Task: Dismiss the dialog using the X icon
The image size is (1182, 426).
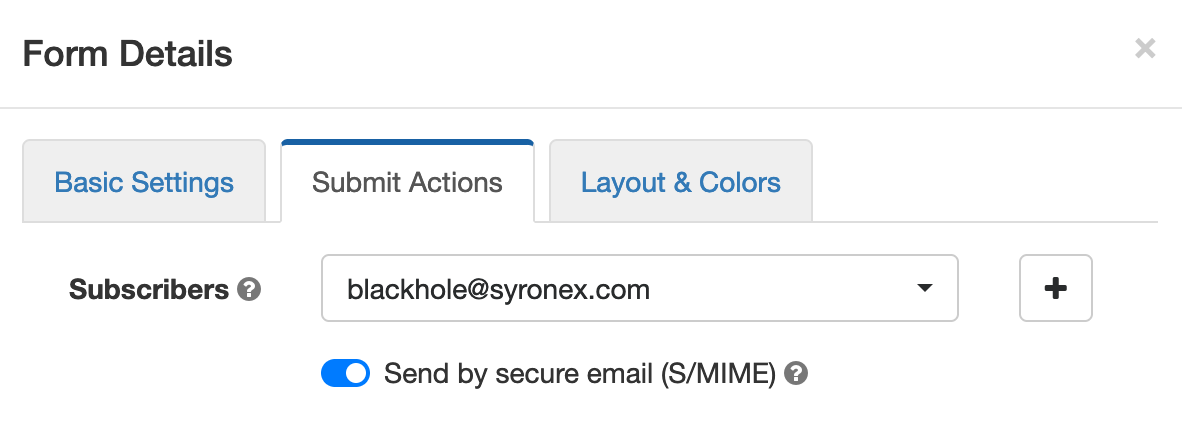Action: click(x=1145, y=49)
